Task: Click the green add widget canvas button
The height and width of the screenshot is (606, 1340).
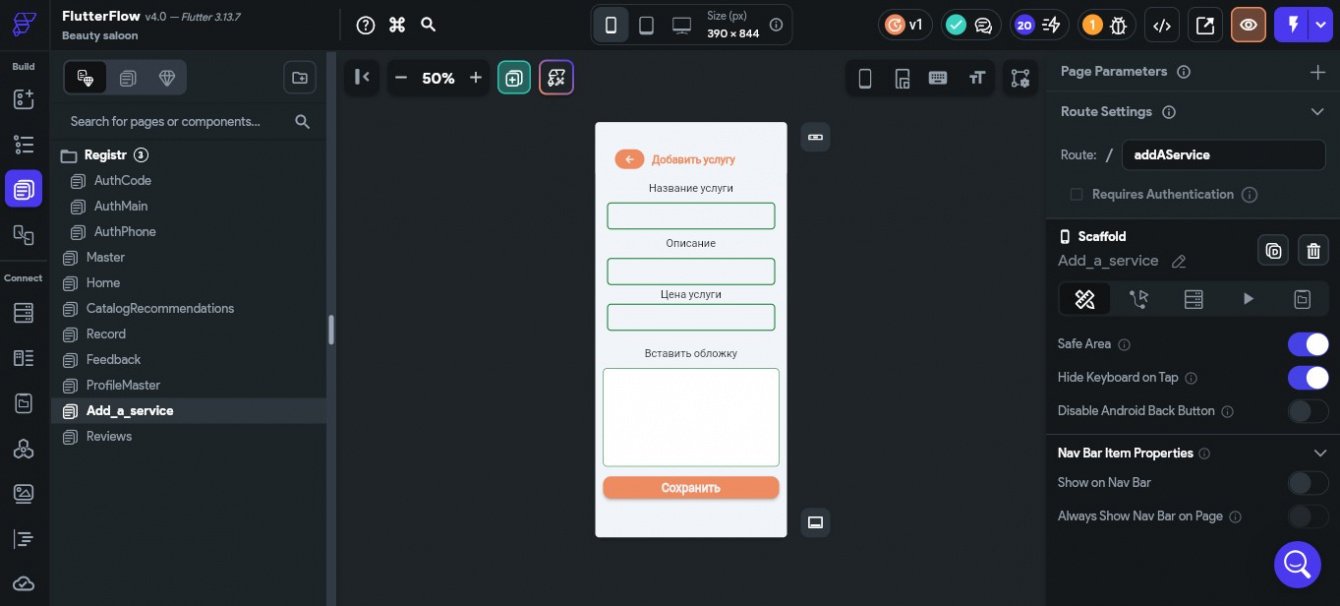Action: tap(514, 78)
